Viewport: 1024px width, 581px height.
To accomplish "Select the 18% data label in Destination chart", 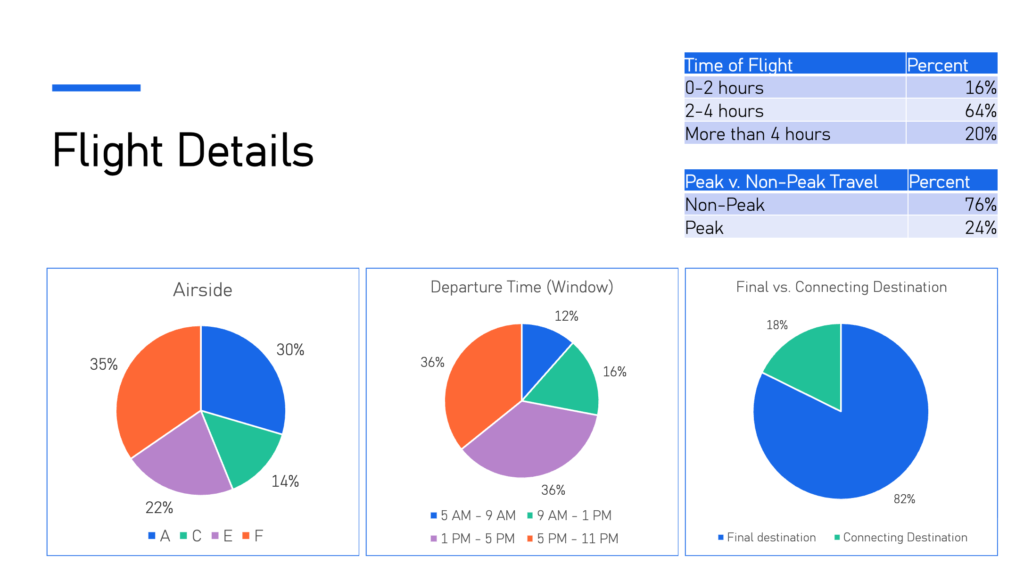I will [x=776, y=325].
